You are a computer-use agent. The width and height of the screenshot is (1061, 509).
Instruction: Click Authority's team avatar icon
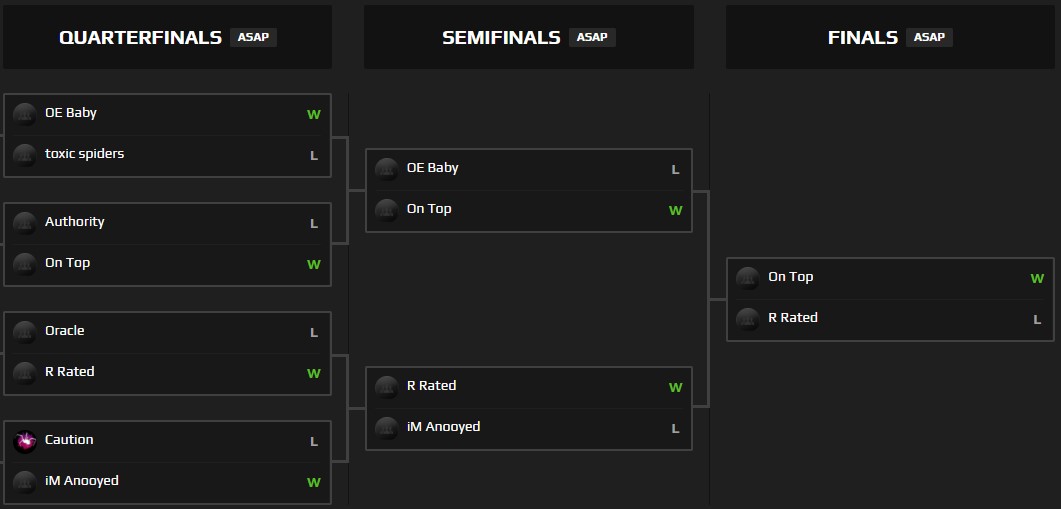coord(25,223)
